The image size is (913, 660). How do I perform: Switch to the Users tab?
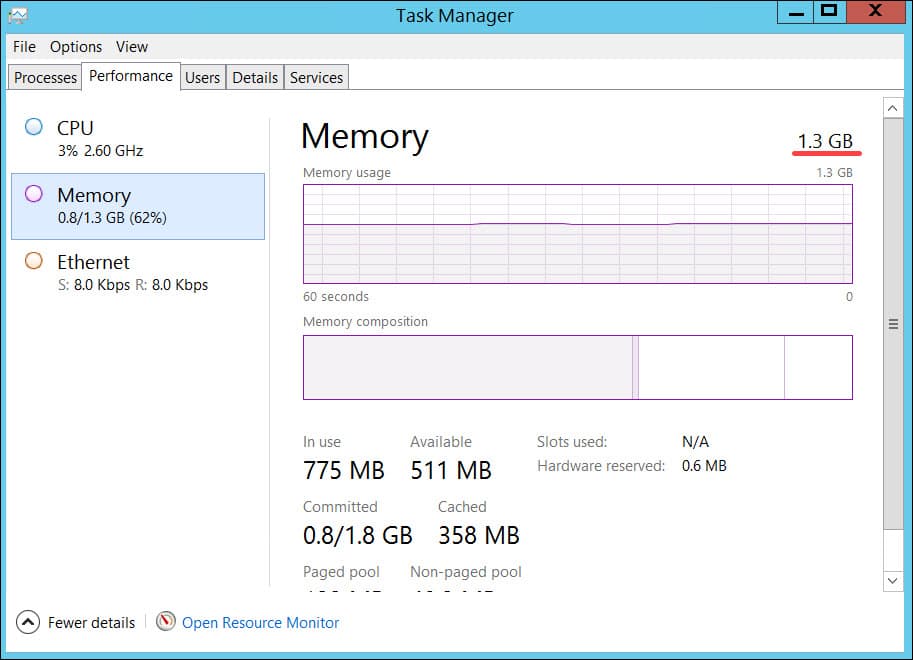click(x=202, y=77)
